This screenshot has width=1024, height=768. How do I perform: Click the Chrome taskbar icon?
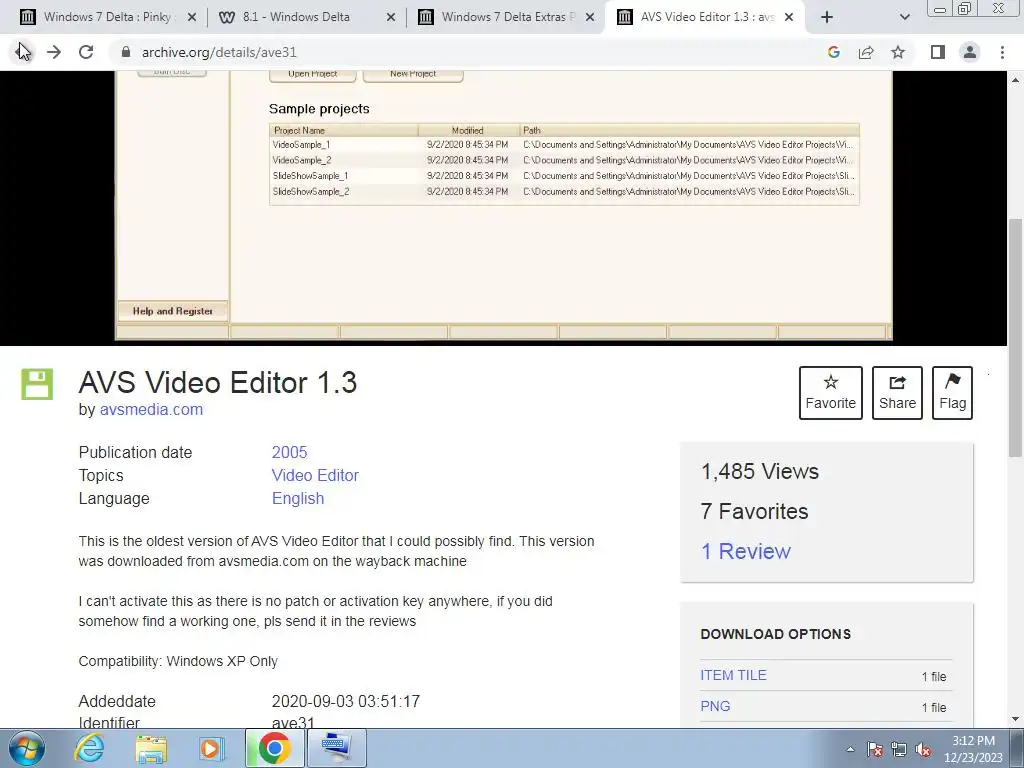[x=274, y=748]
